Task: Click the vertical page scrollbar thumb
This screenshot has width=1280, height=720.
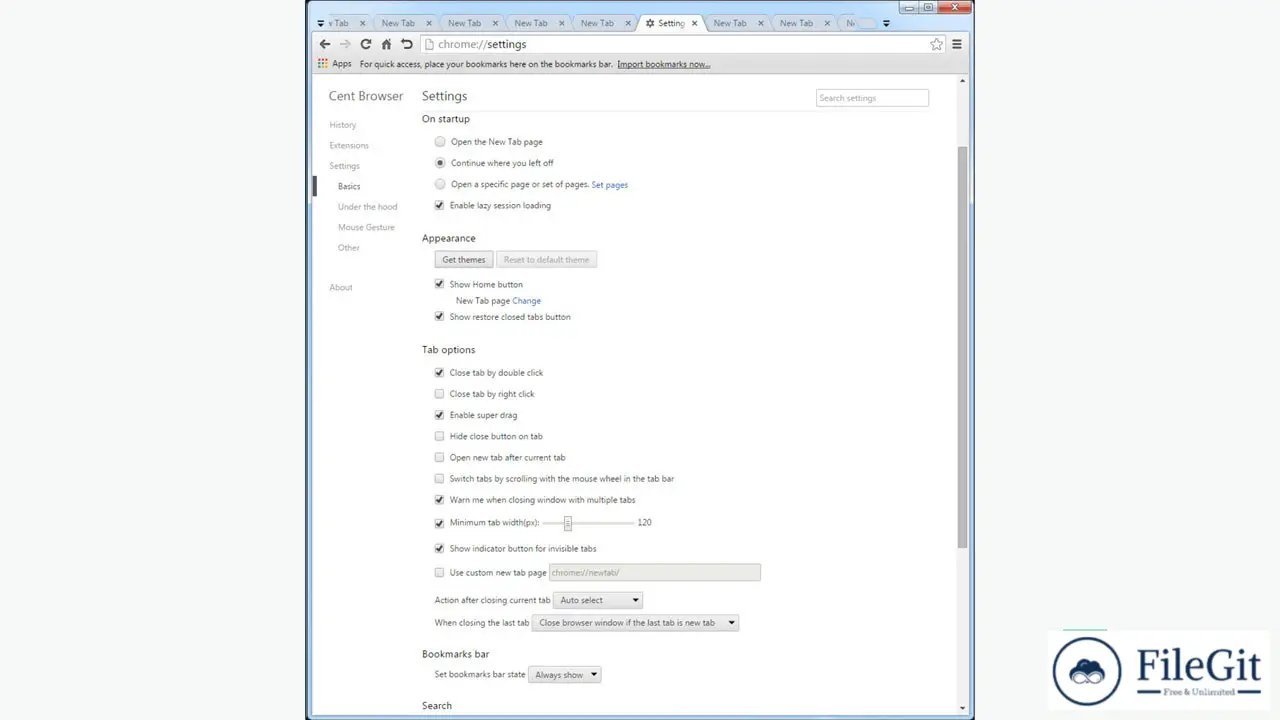Action: pyautogui.click(x=963, y=347)
